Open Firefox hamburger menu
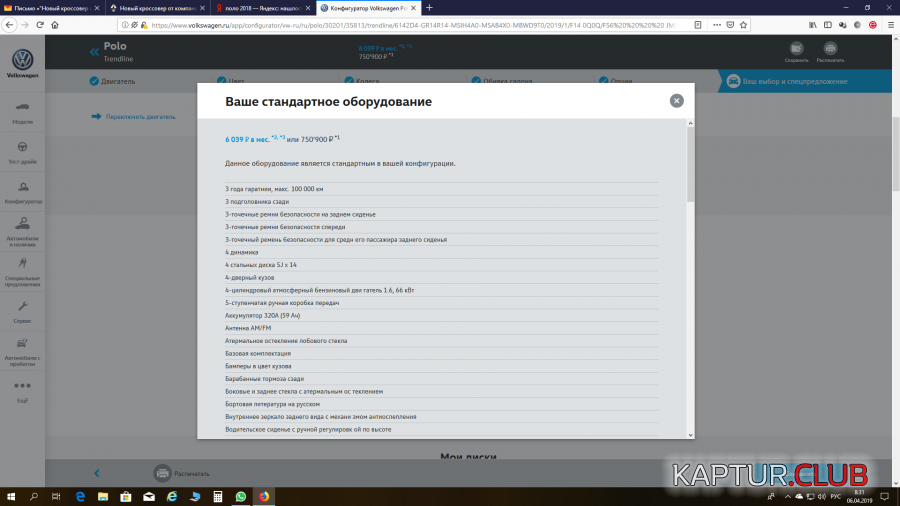 (x=887, y=25)
